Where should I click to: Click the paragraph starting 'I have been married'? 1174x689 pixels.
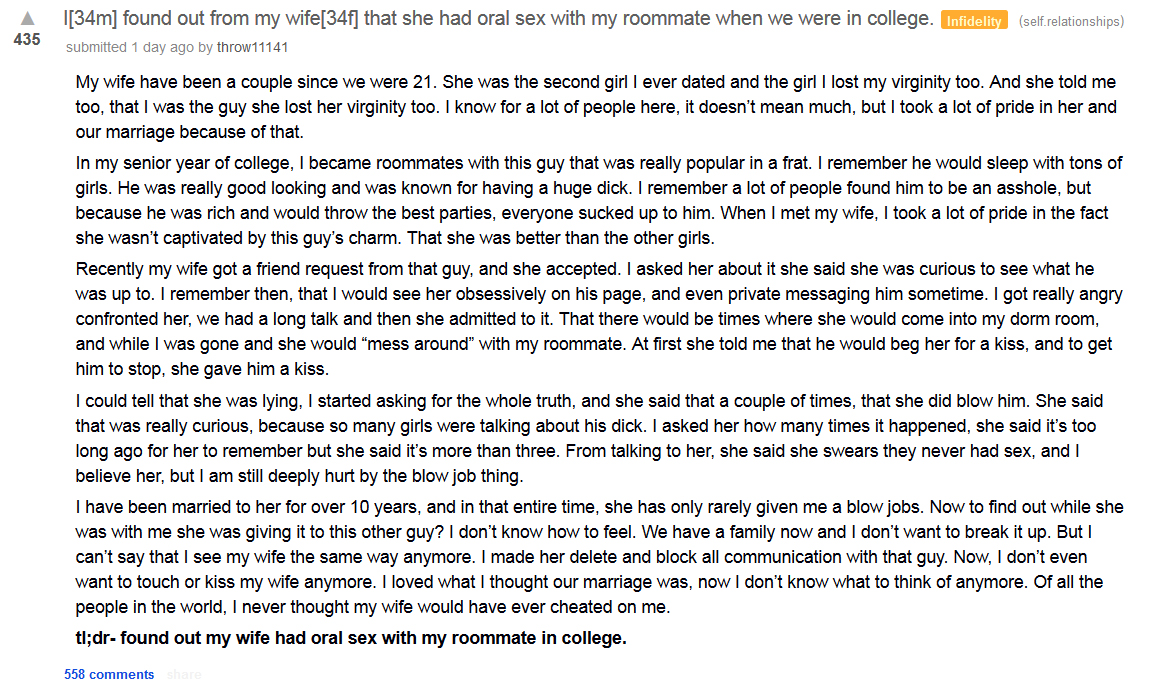click(599, 556)
